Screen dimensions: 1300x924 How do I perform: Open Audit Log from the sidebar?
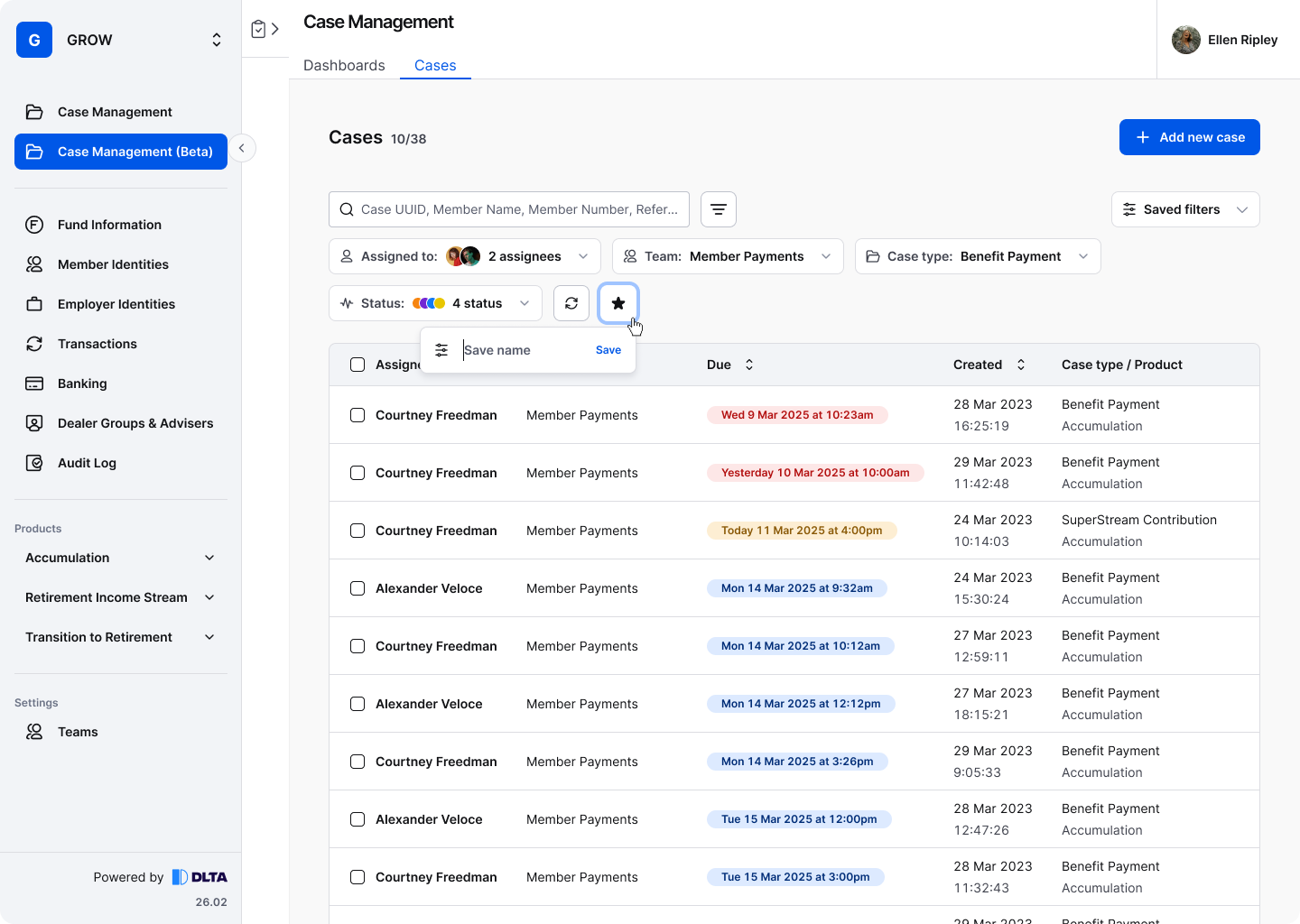[x=87, y=463]
